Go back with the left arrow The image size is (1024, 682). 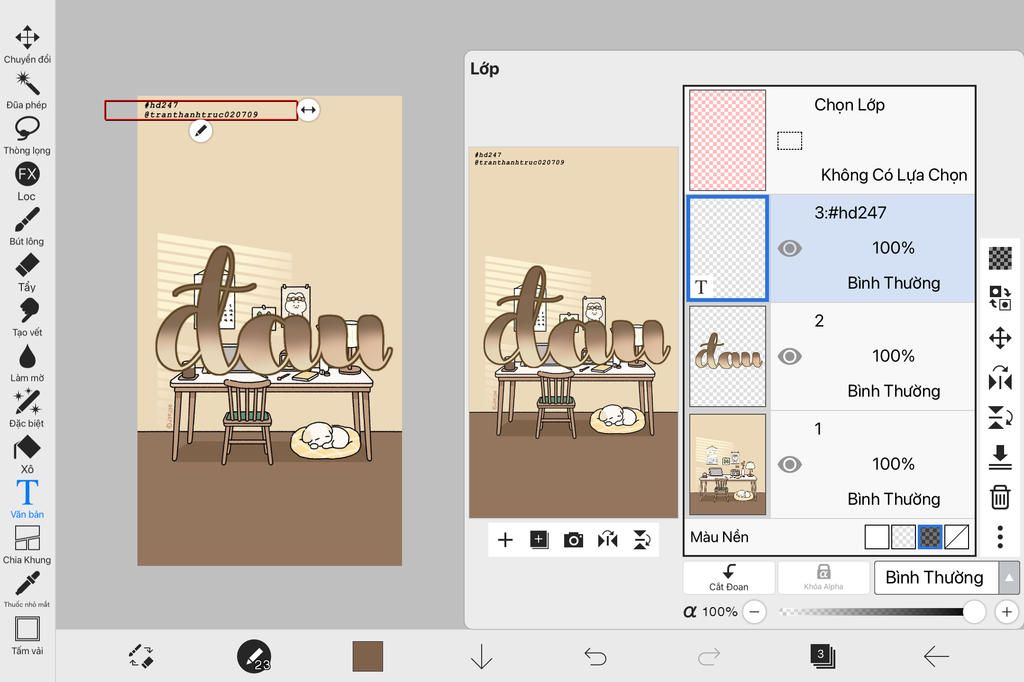click(936, 656)
